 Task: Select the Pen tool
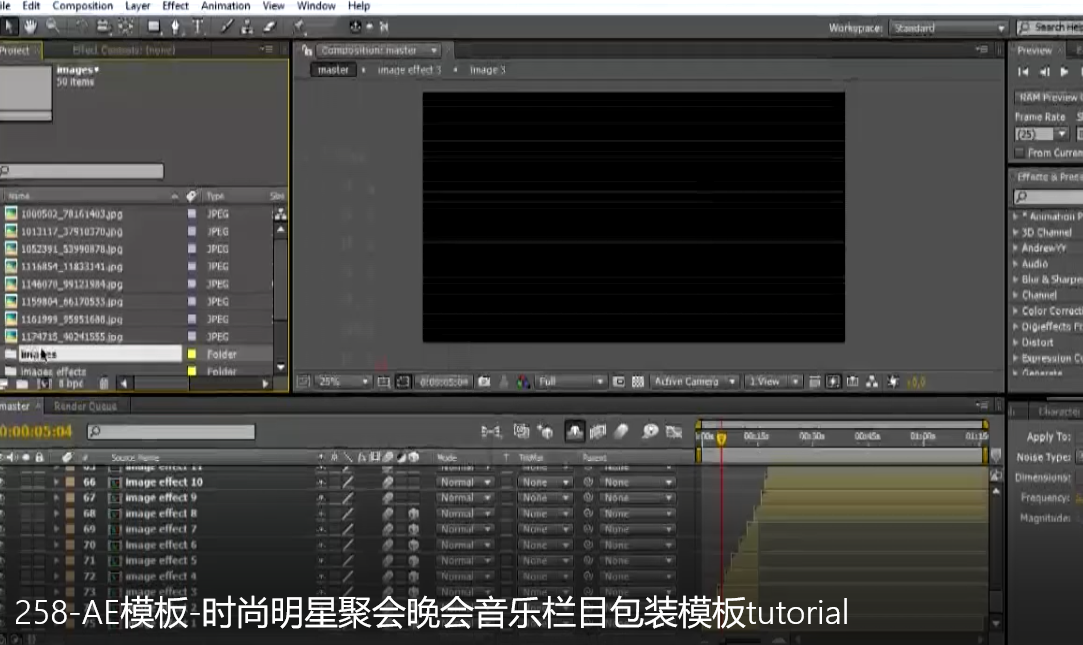coord(175,27)
